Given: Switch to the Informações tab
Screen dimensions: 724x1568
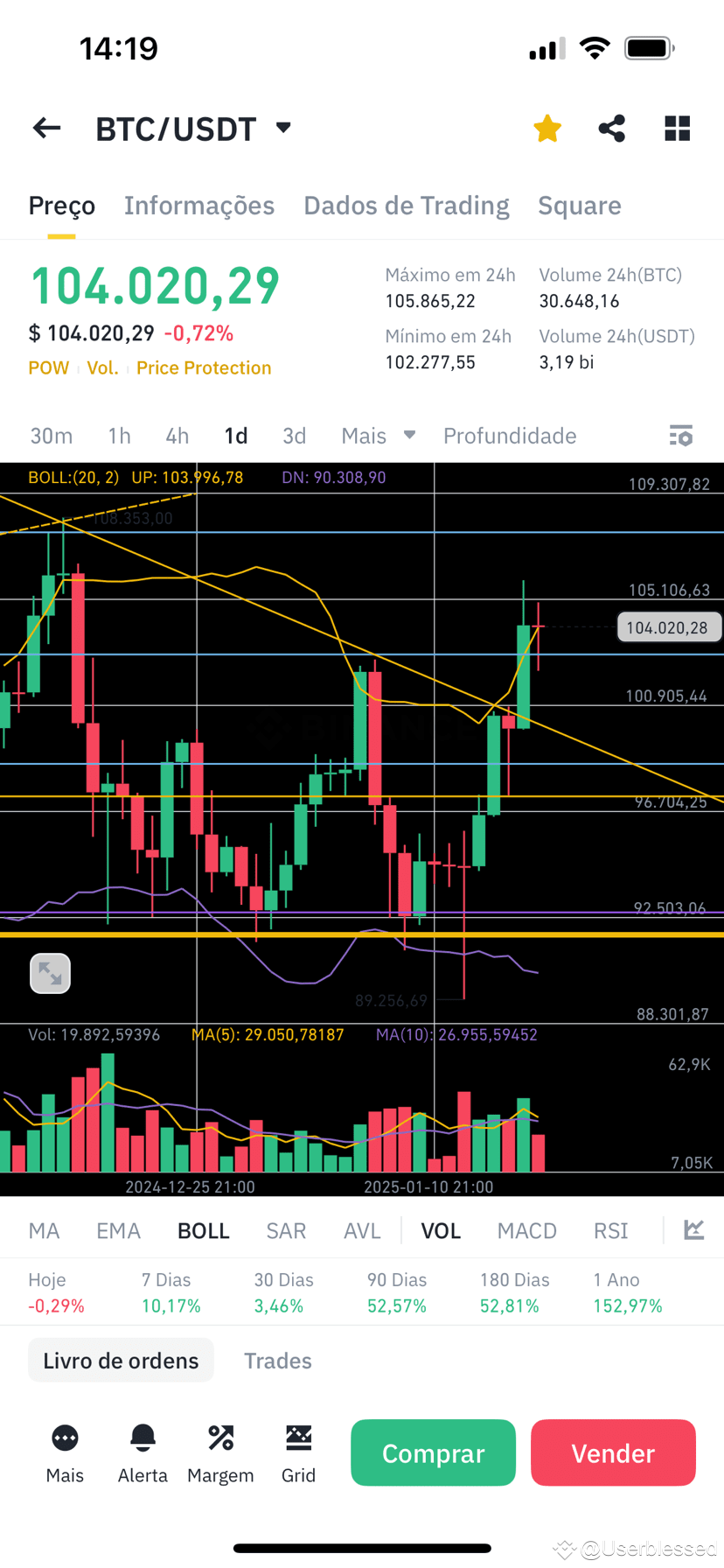Looking at the screenshot, I should (199, 206).
